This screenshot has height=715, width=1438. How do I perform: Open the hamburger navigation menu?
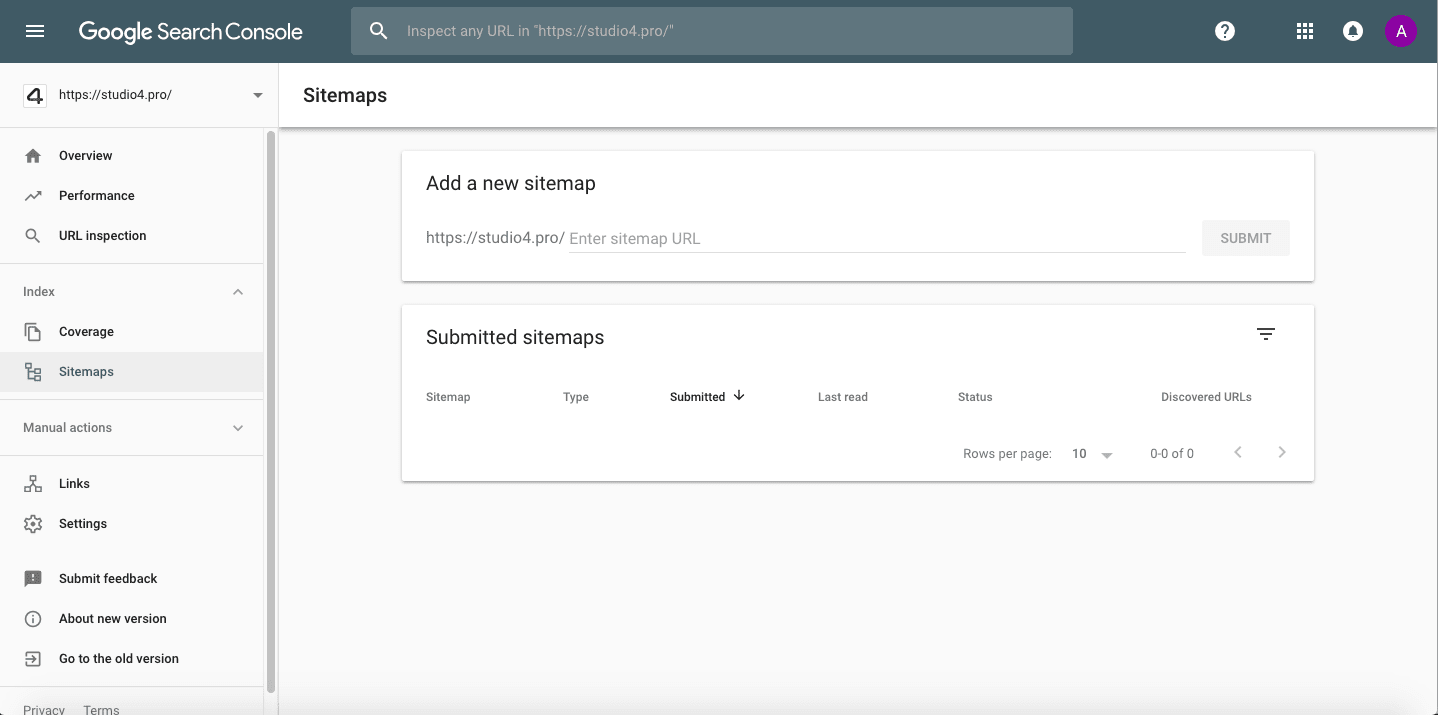35,31
